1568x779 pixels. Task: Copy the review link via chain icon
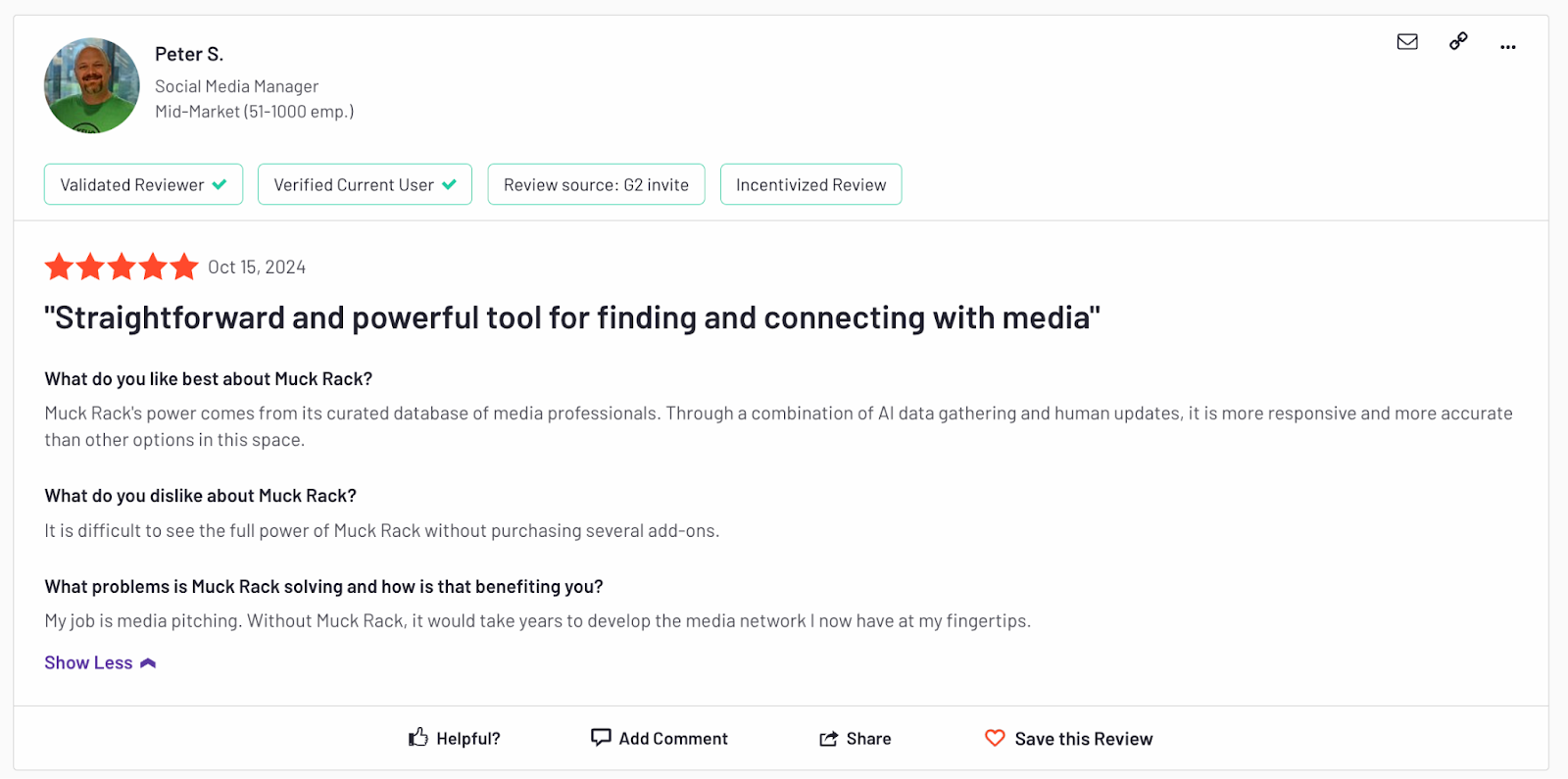tap(1458, 41)
